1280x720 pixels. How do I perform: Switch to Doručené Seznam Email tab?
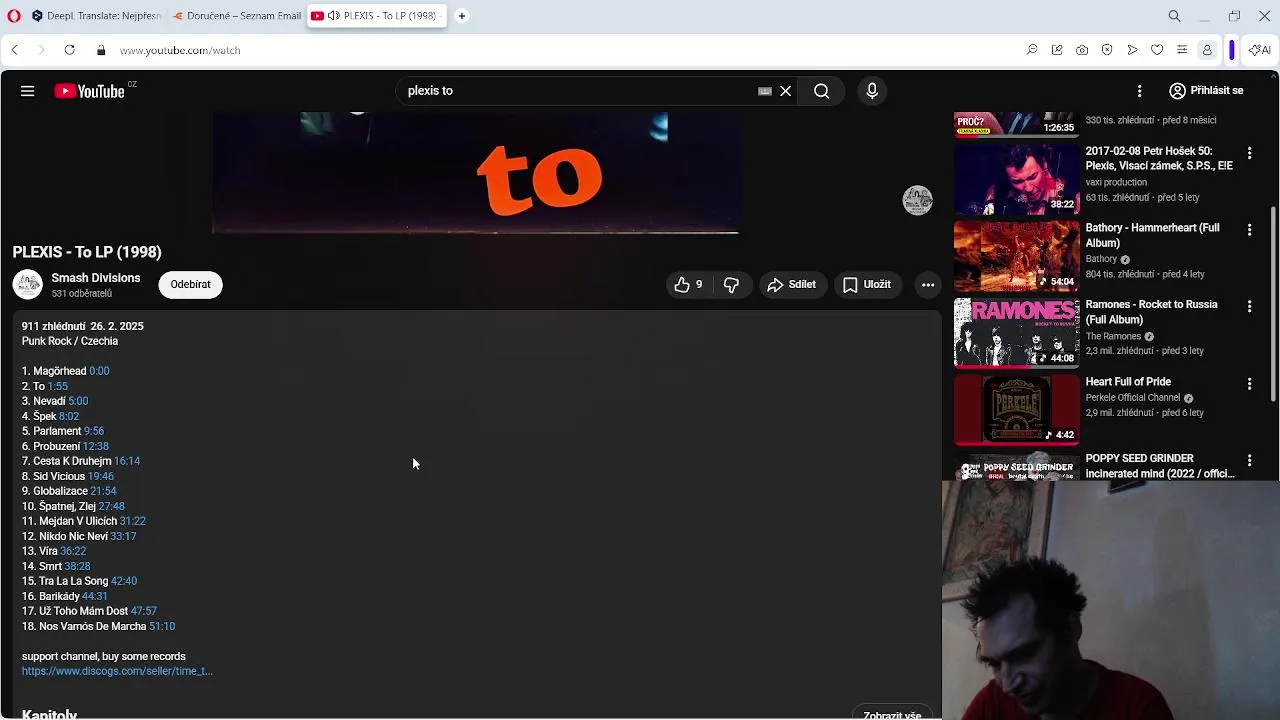[236, 16]
